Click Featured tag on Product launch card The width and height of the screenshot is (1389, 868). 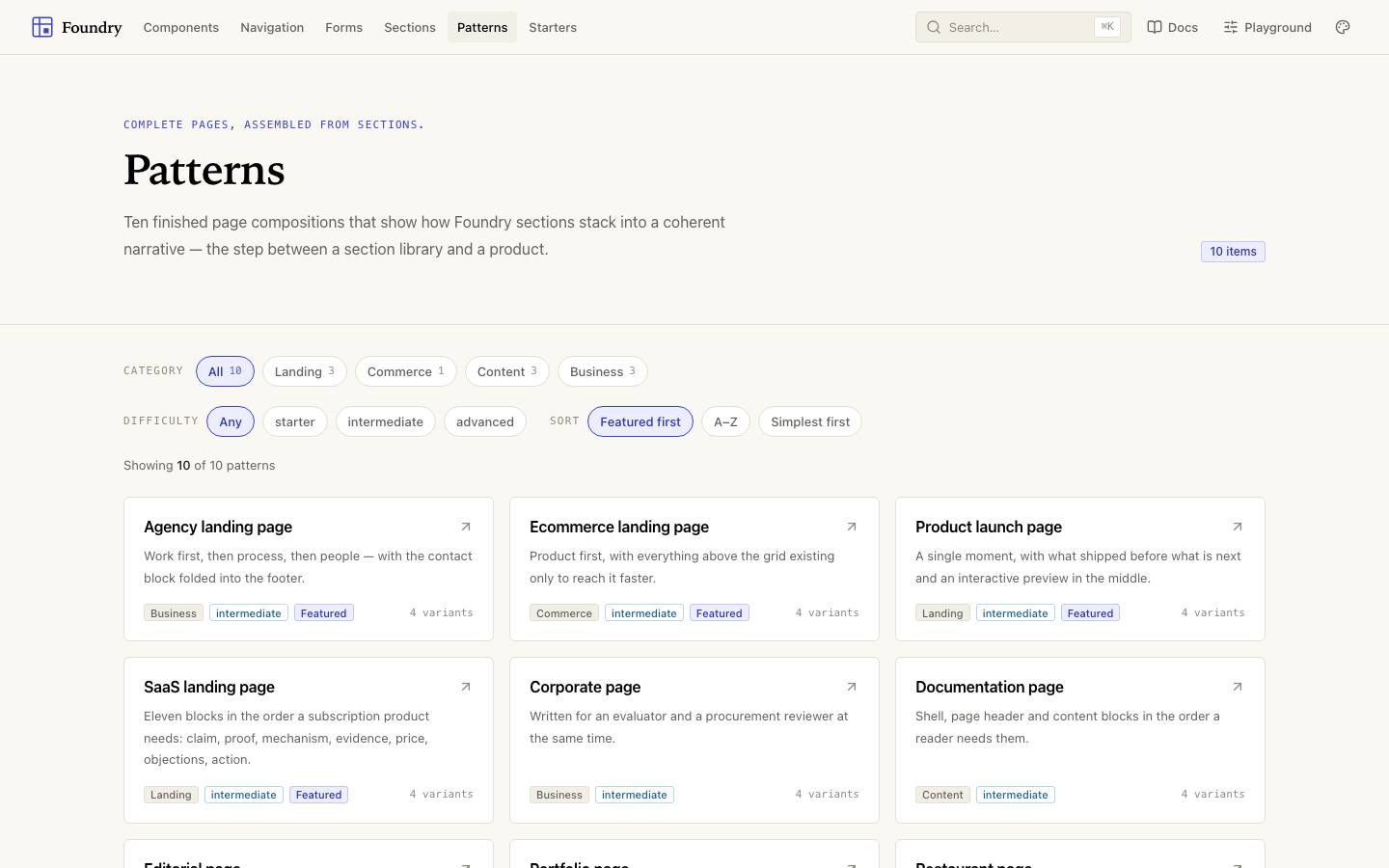click(x=1091, y=613)
